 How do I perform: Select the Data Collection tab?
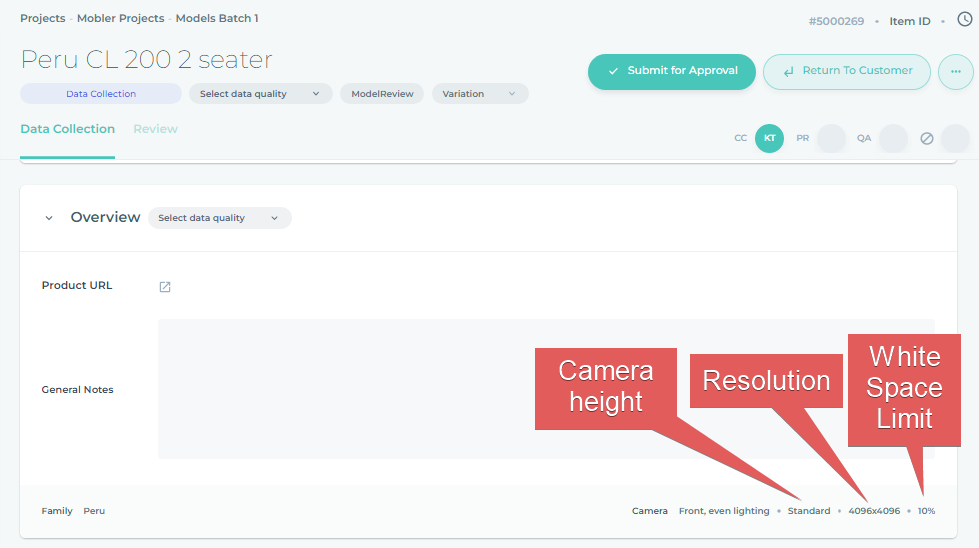[67, 129]
